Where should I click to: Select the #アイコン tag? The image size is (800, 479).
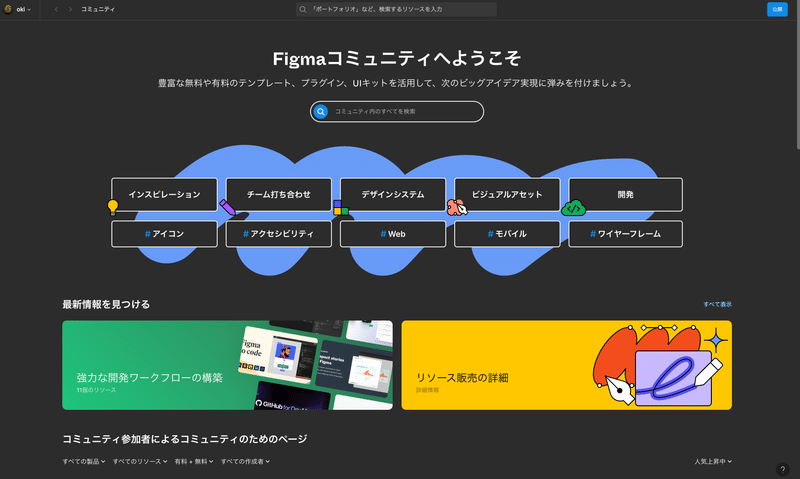(x=164, y=234)
